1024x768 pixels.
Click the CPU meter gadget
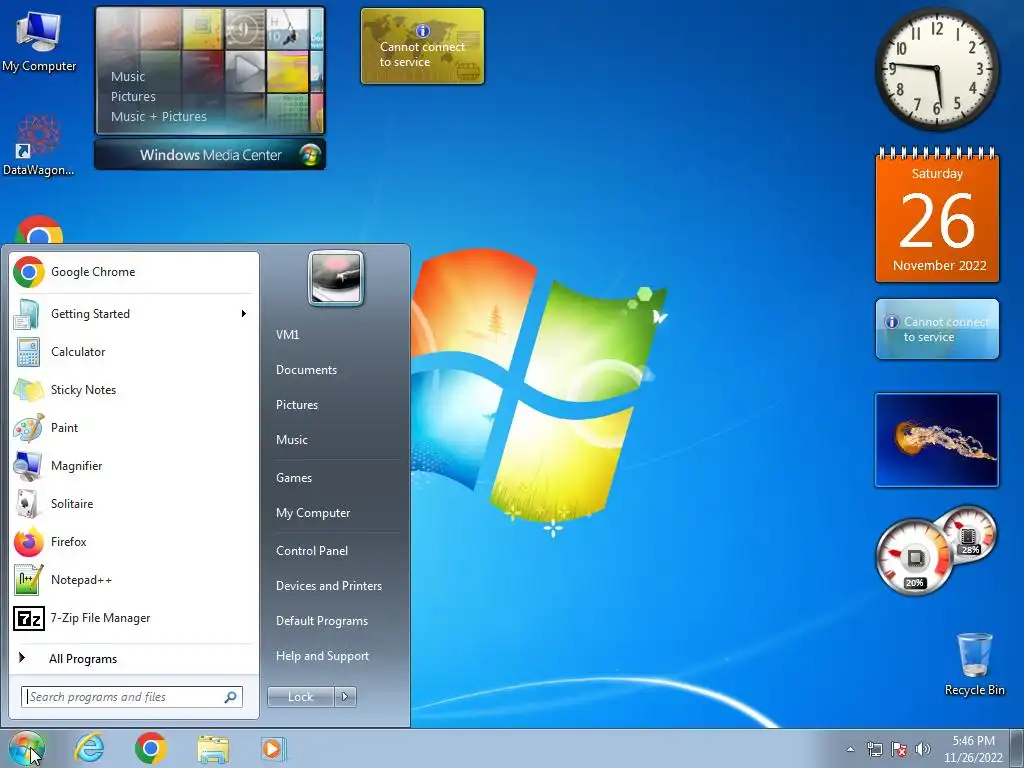pyautogui.click(x=914, y=558)
